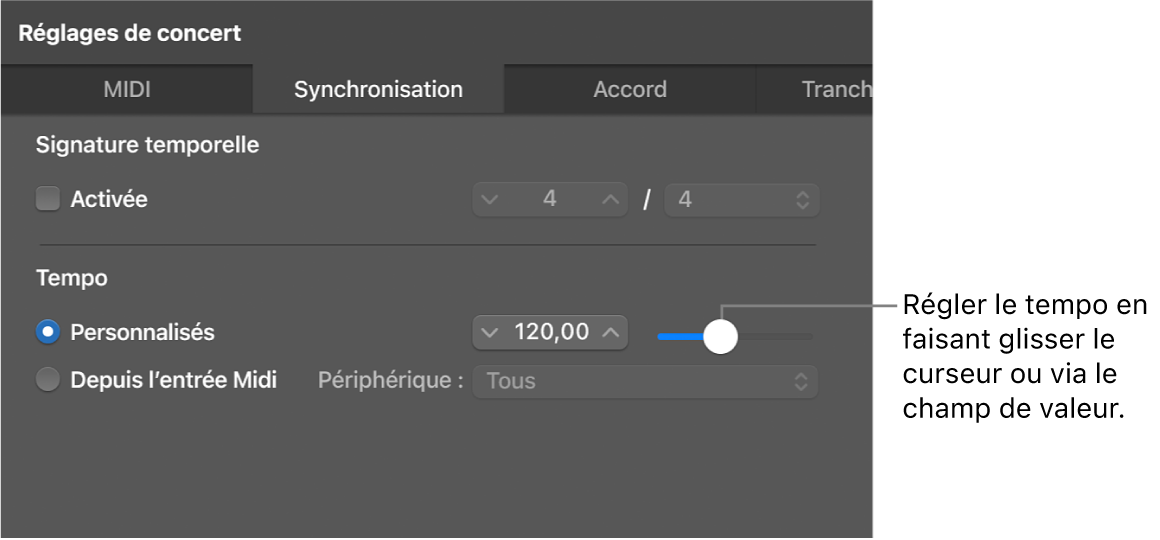1160x540 pixels.
Task: Switch to the MIDI tab
Action: tap(127, 90)
